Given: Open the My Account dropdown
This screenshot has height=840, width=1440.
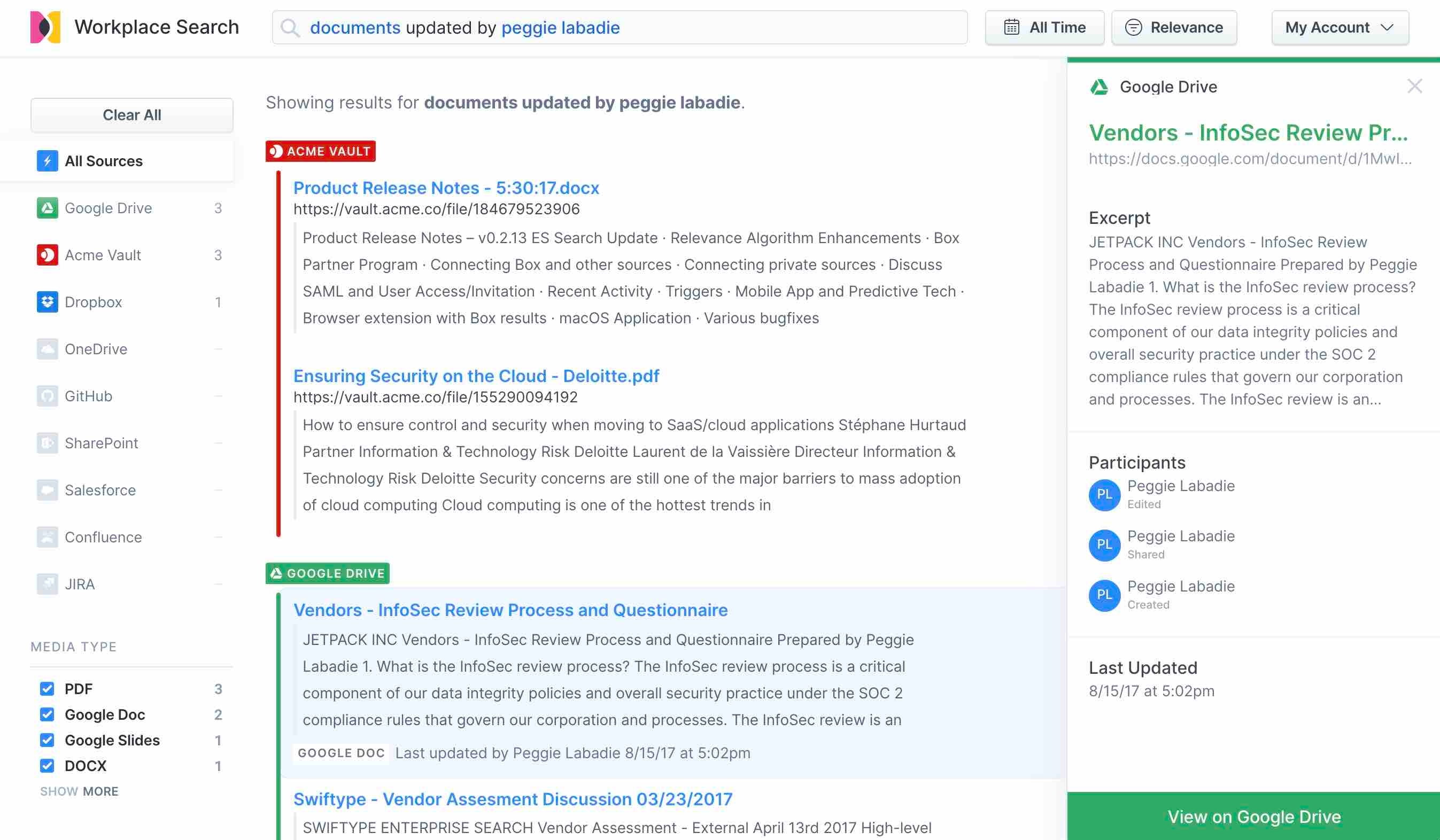Looking at the screenshot, I should click(1340, 27).
